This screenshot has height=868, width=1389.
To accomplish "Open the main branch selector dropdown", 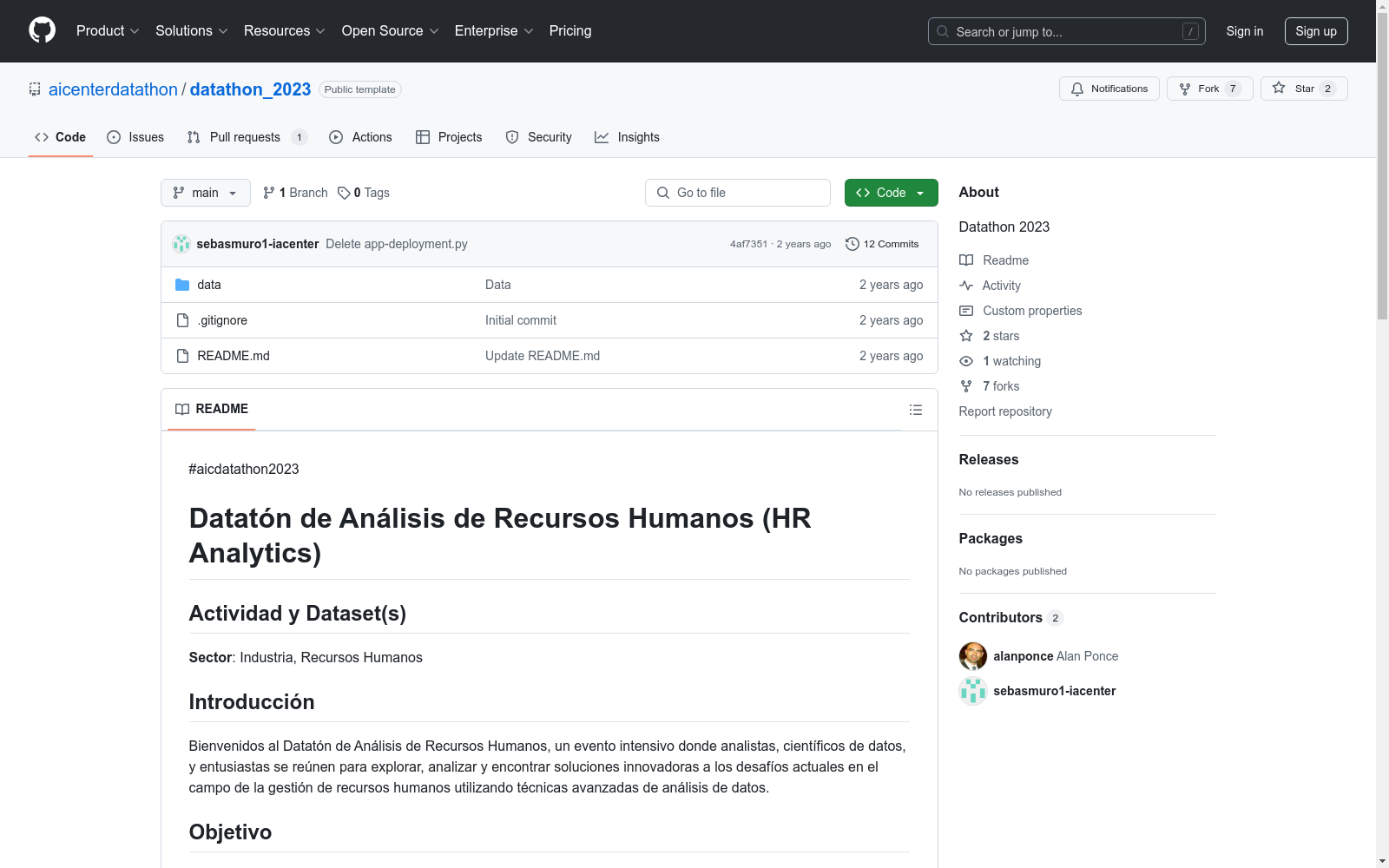I will (x=206, y=193).
